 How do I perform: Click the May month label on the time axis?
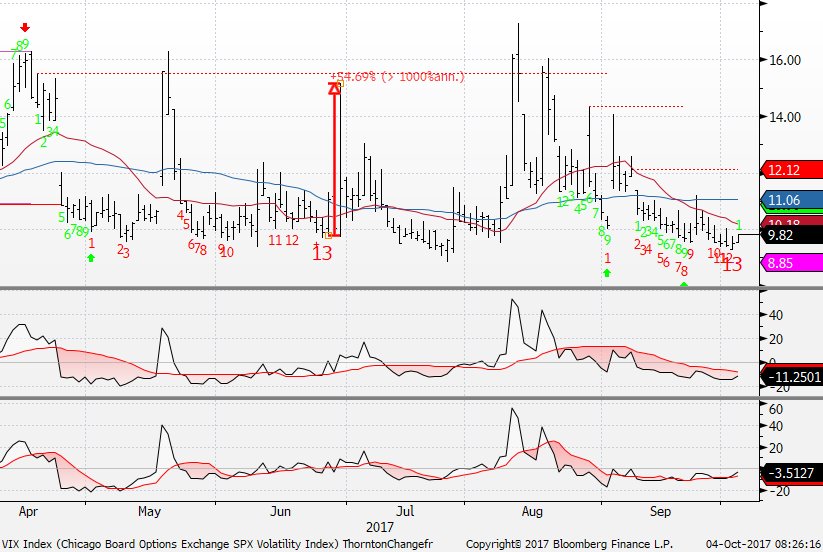(149, 511)
